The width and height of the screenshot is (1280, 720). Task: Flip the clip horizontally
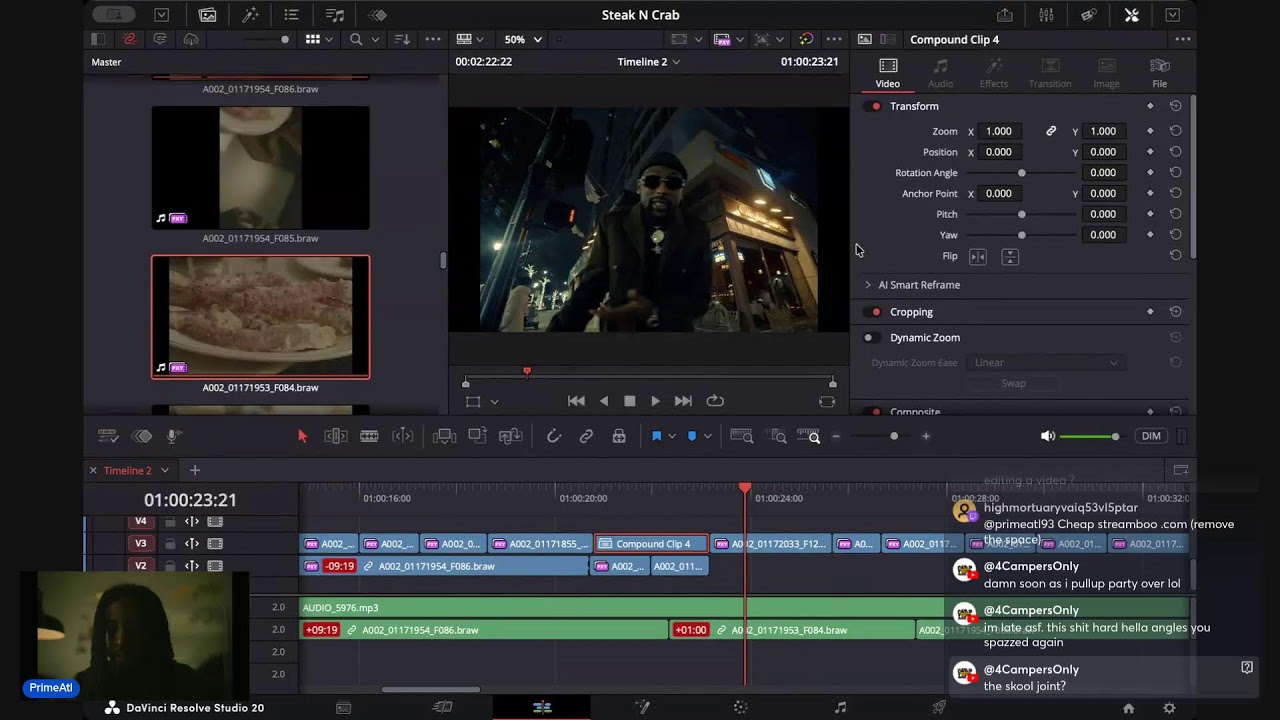[978, 257]
